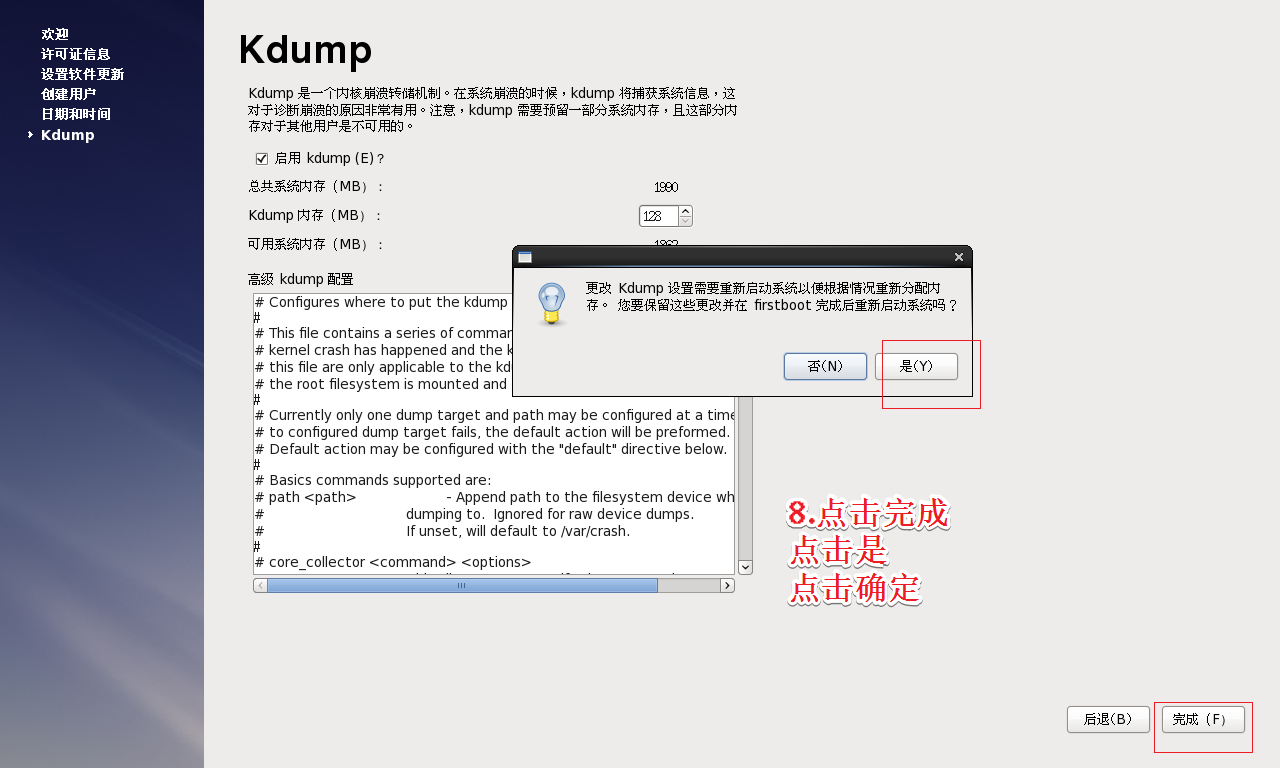Close the Kdump restart dialog
The image size is (1280, 768).
pos(959,257)
